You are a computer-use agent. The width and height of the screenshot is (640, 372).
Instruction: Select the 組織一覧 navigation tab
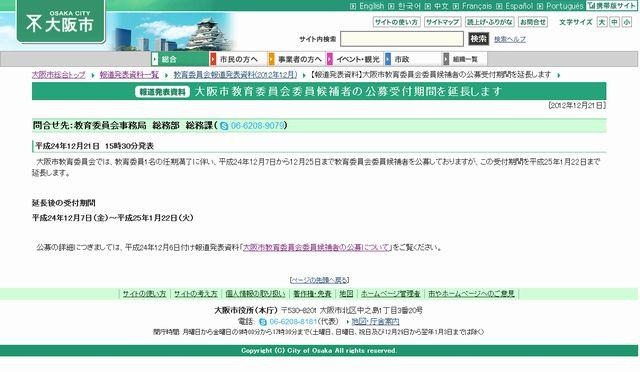point(465,59)
